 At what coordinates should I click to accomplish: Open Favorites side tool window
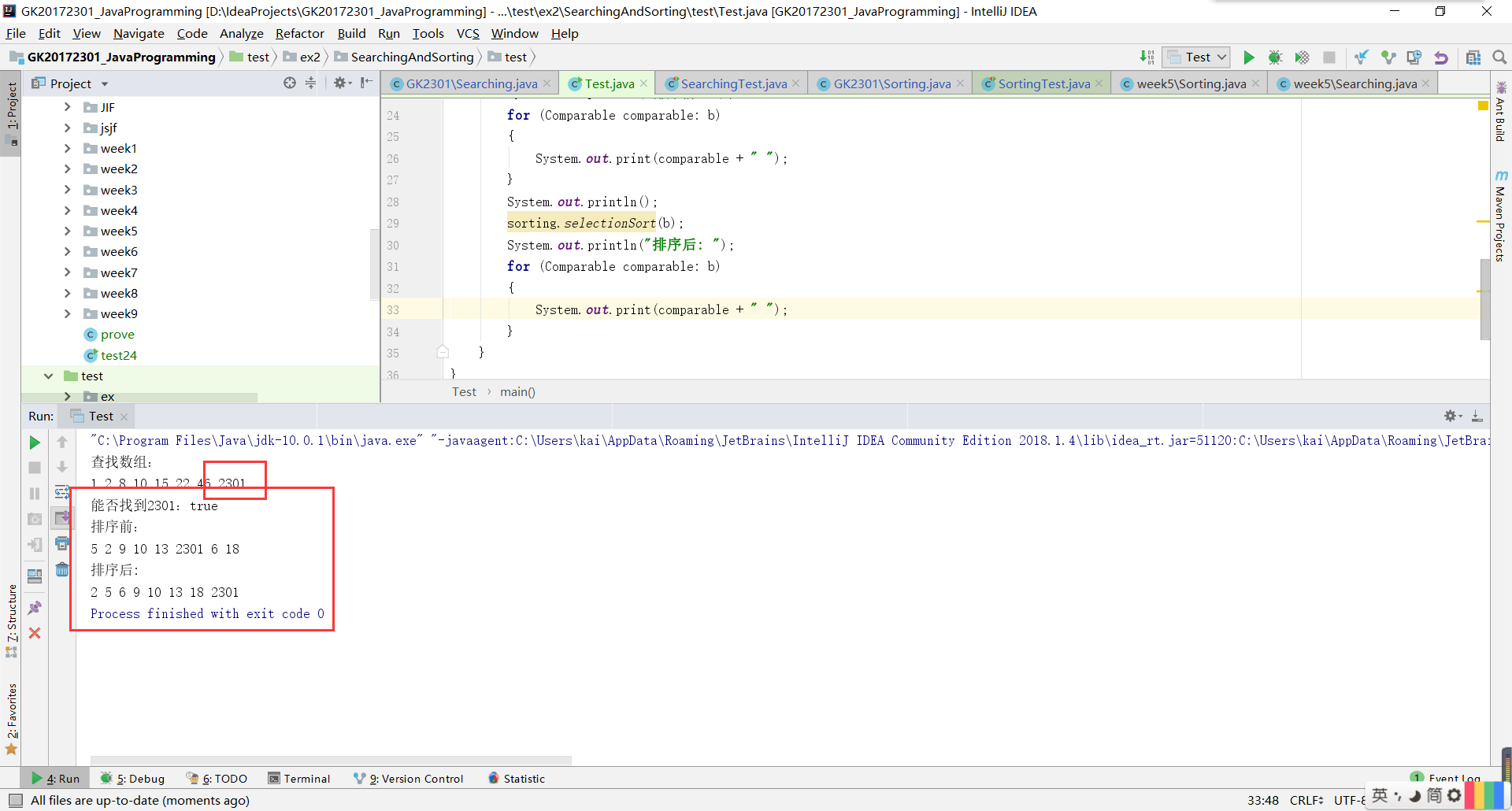coord(11,718)
